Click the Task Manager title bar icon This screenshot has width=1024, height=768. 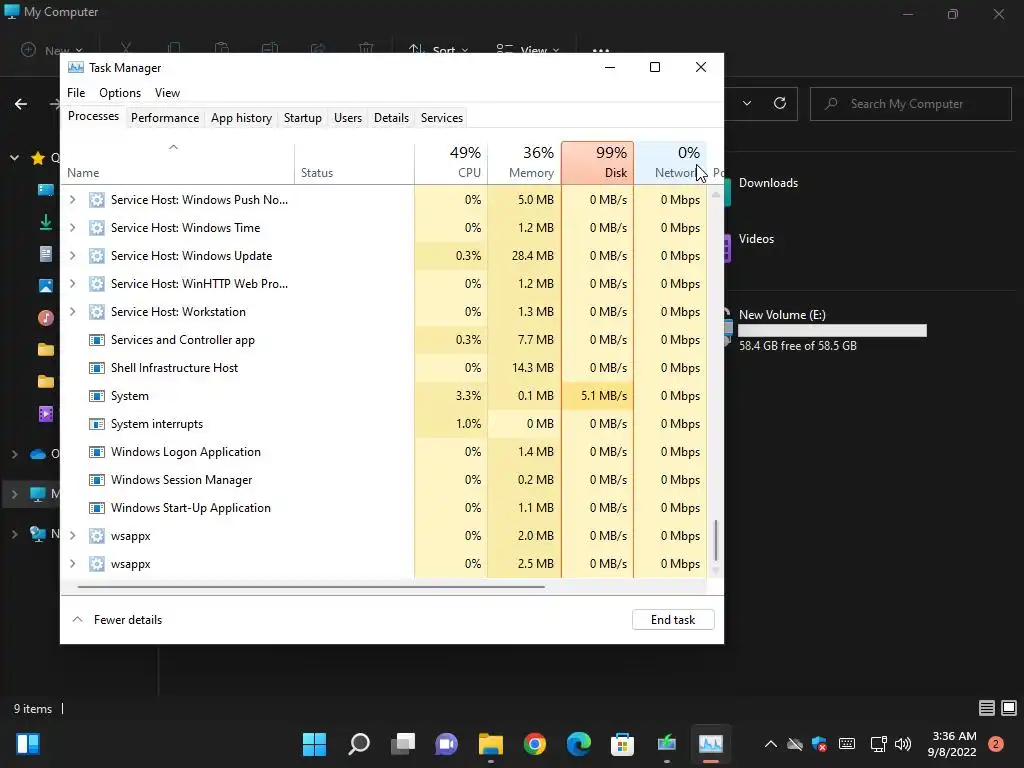point(76,68)
